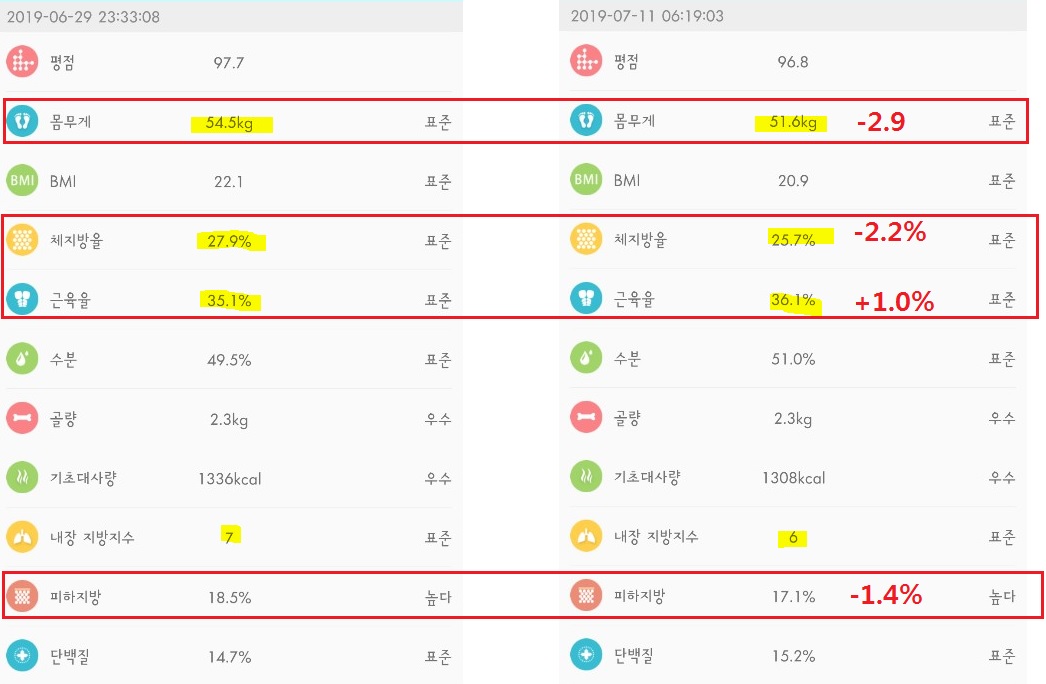Click 높다 status in left 피하지방 row
The width and height of the screenshot is (1046, 684).
[438, 597]
